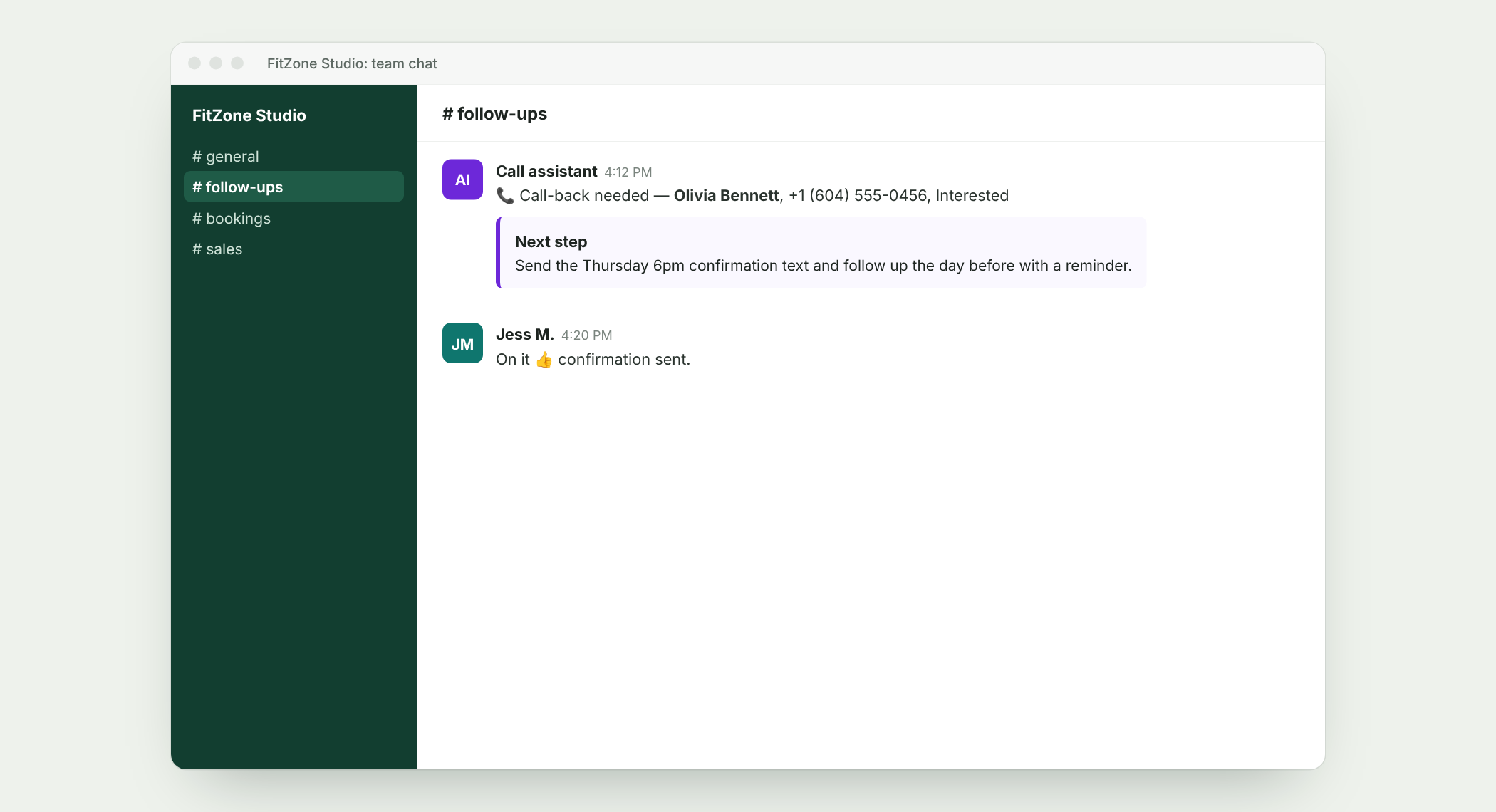Select the # follow-ups channel in sidebar
This screenshot has width=1496, height=812.
294,187
